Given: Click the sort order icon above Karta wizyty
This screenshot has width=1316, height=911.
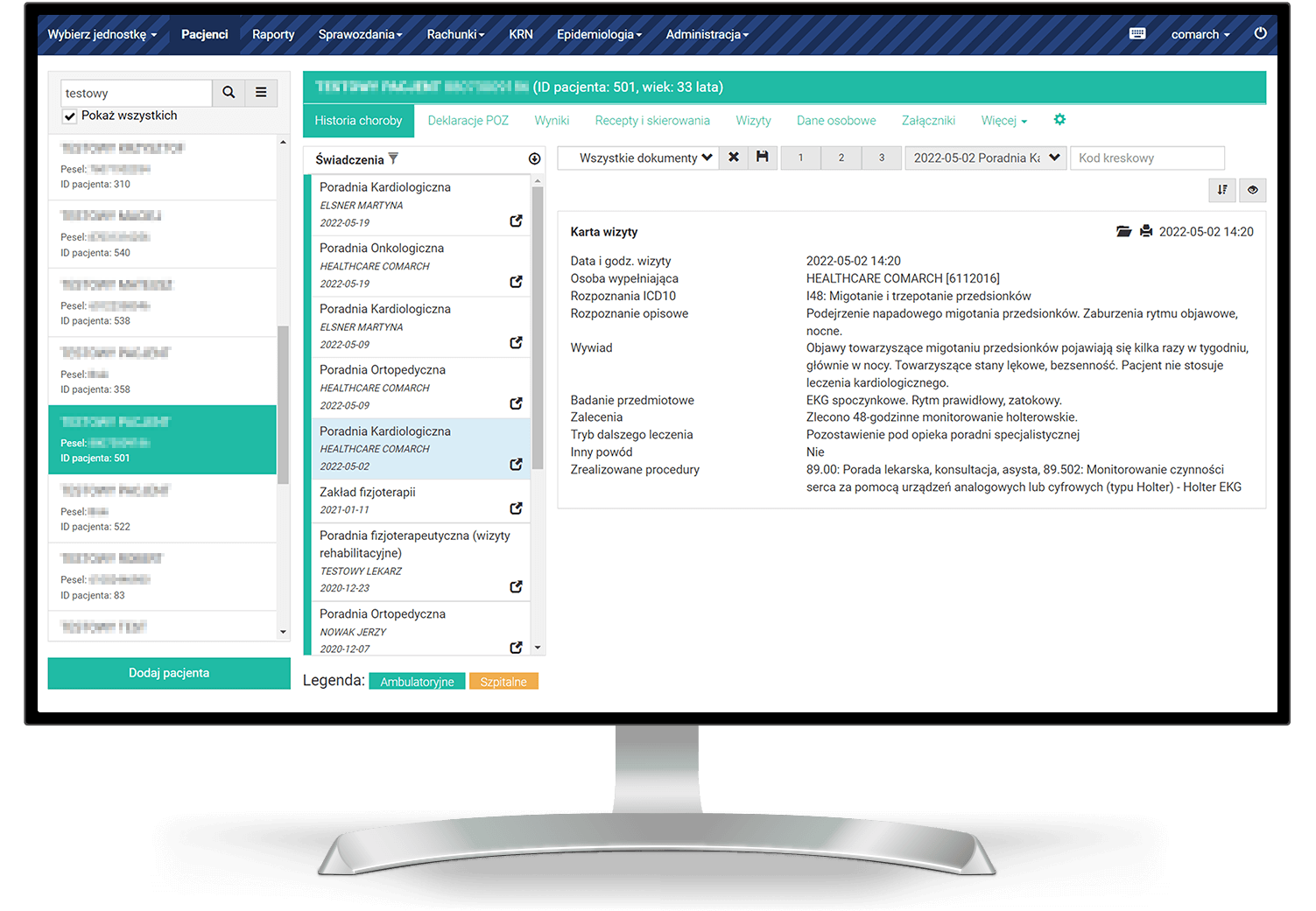Looking at the screenshot, I should pyautogui.click(x=1222, y=190).
